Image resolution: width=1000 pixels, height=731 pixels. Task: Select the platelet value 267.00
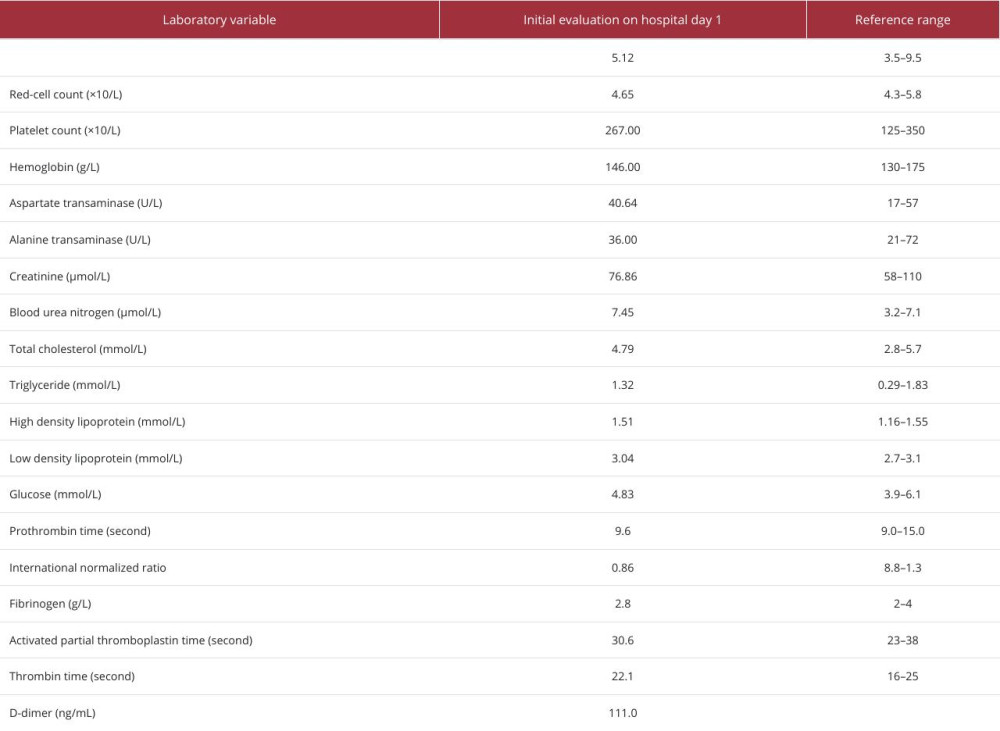coord(622,130)
